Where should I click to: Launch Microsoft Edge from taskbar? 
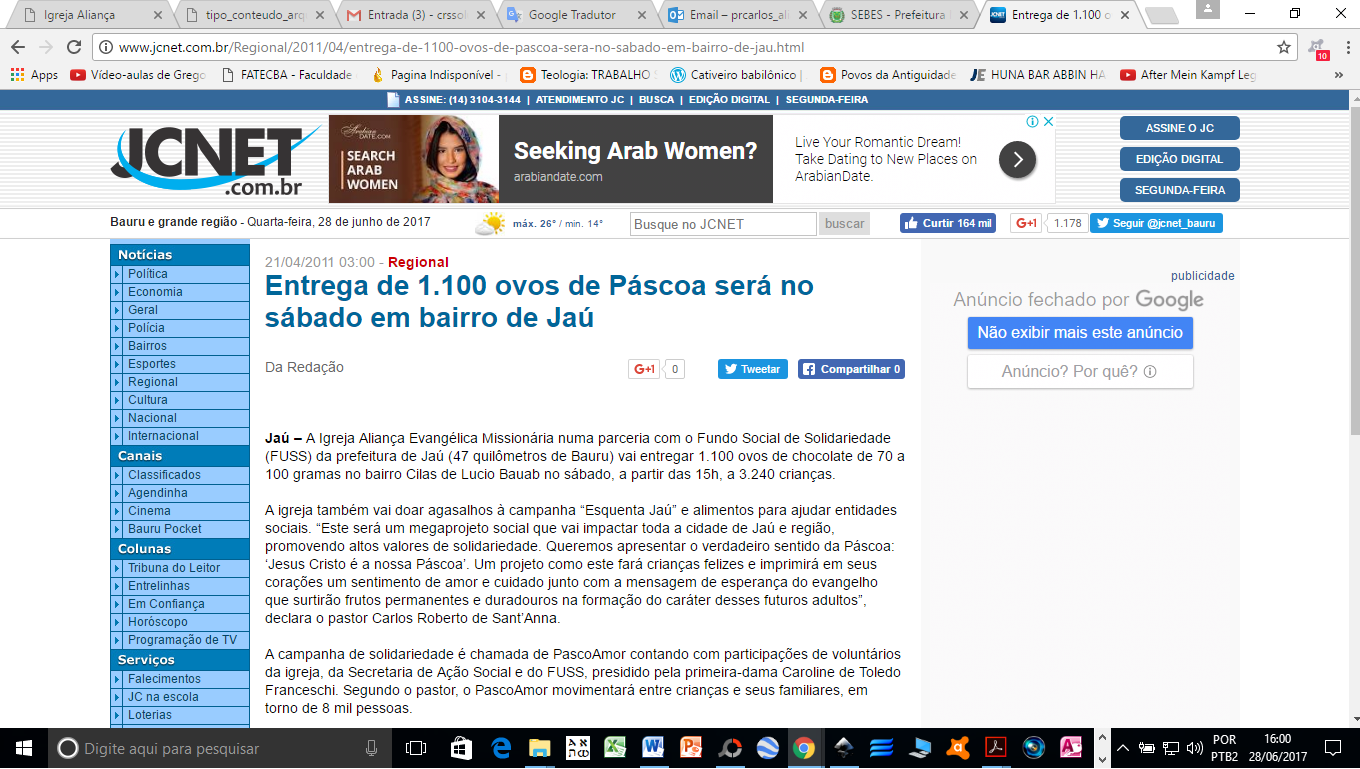501,748
